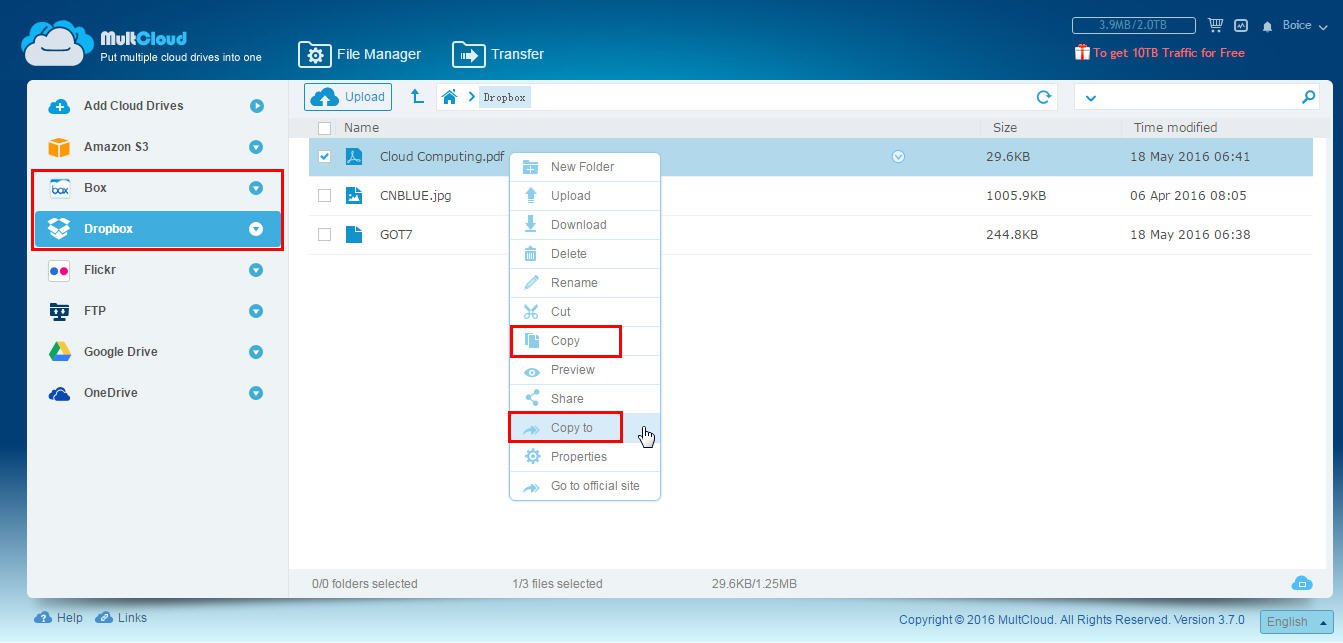Choose Download from context menu
Screen dimensions: 1343x643
585,225
